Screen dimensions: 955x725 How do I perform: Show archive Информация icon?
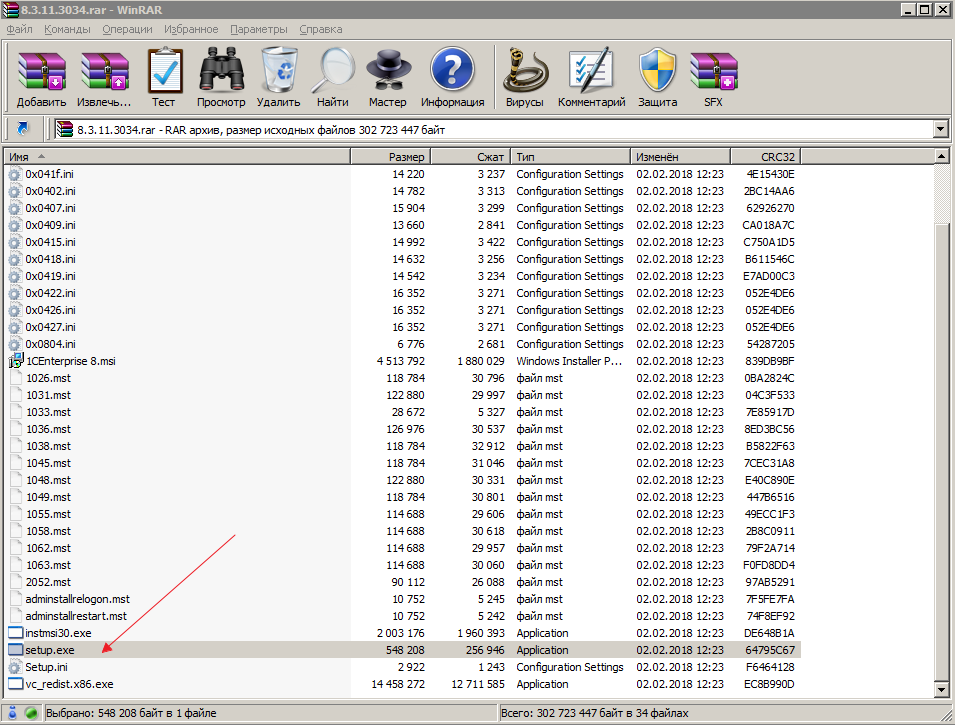point(452,70)
